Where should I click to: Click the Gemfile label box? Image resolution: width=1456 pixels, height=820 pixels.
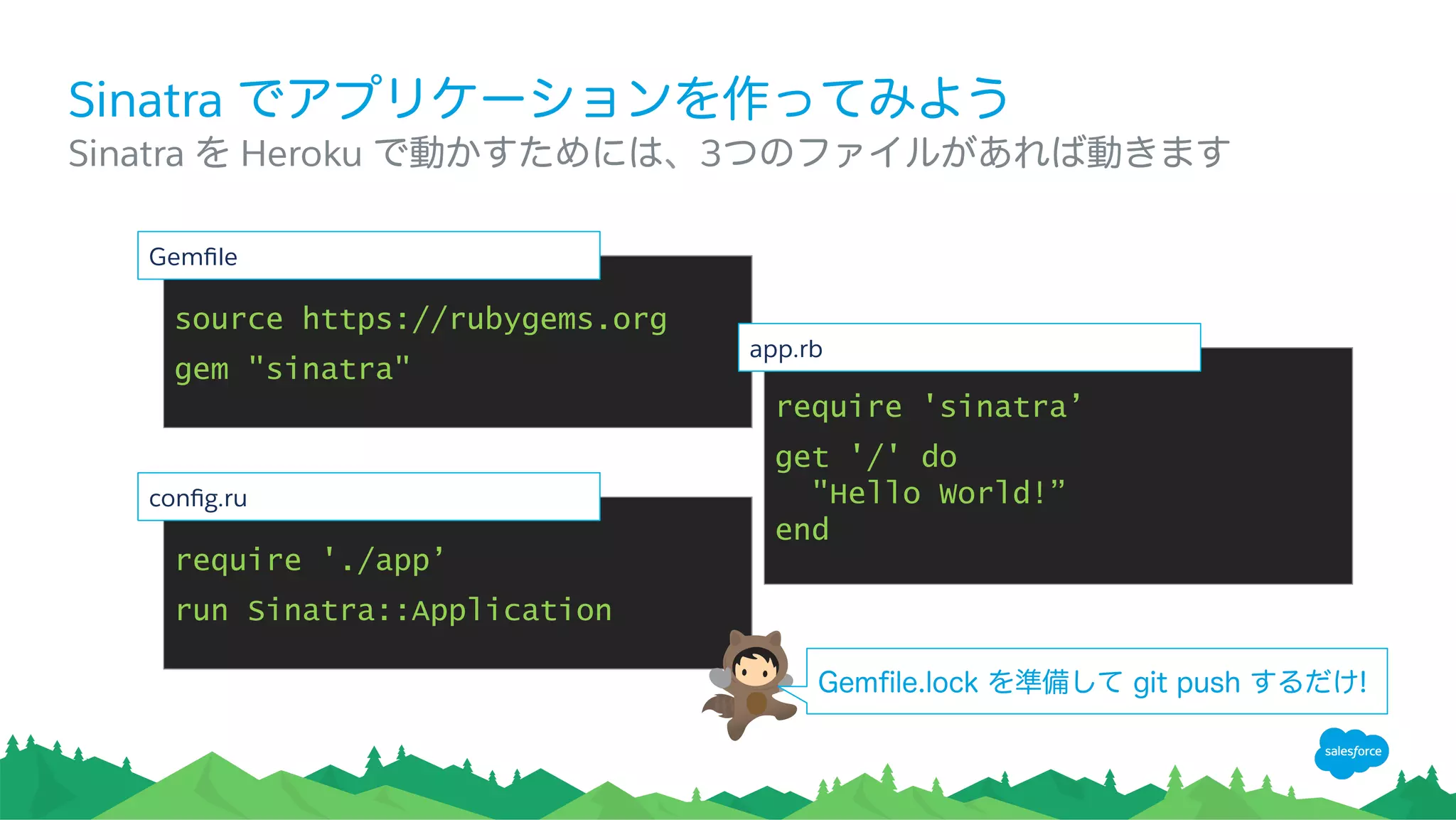pos(368,255)
